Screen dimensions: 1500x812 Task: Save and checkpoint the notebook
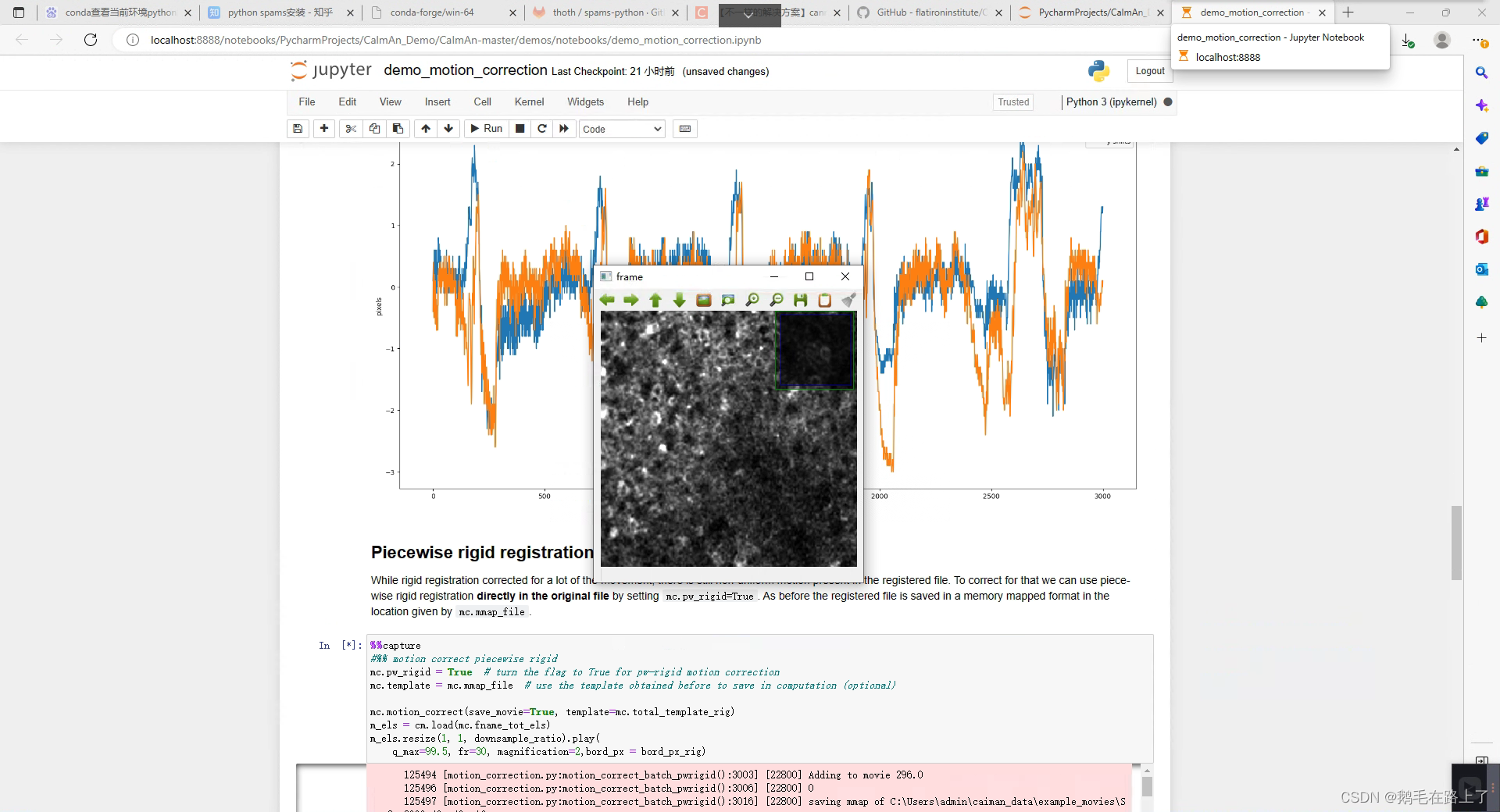[298, 129]
